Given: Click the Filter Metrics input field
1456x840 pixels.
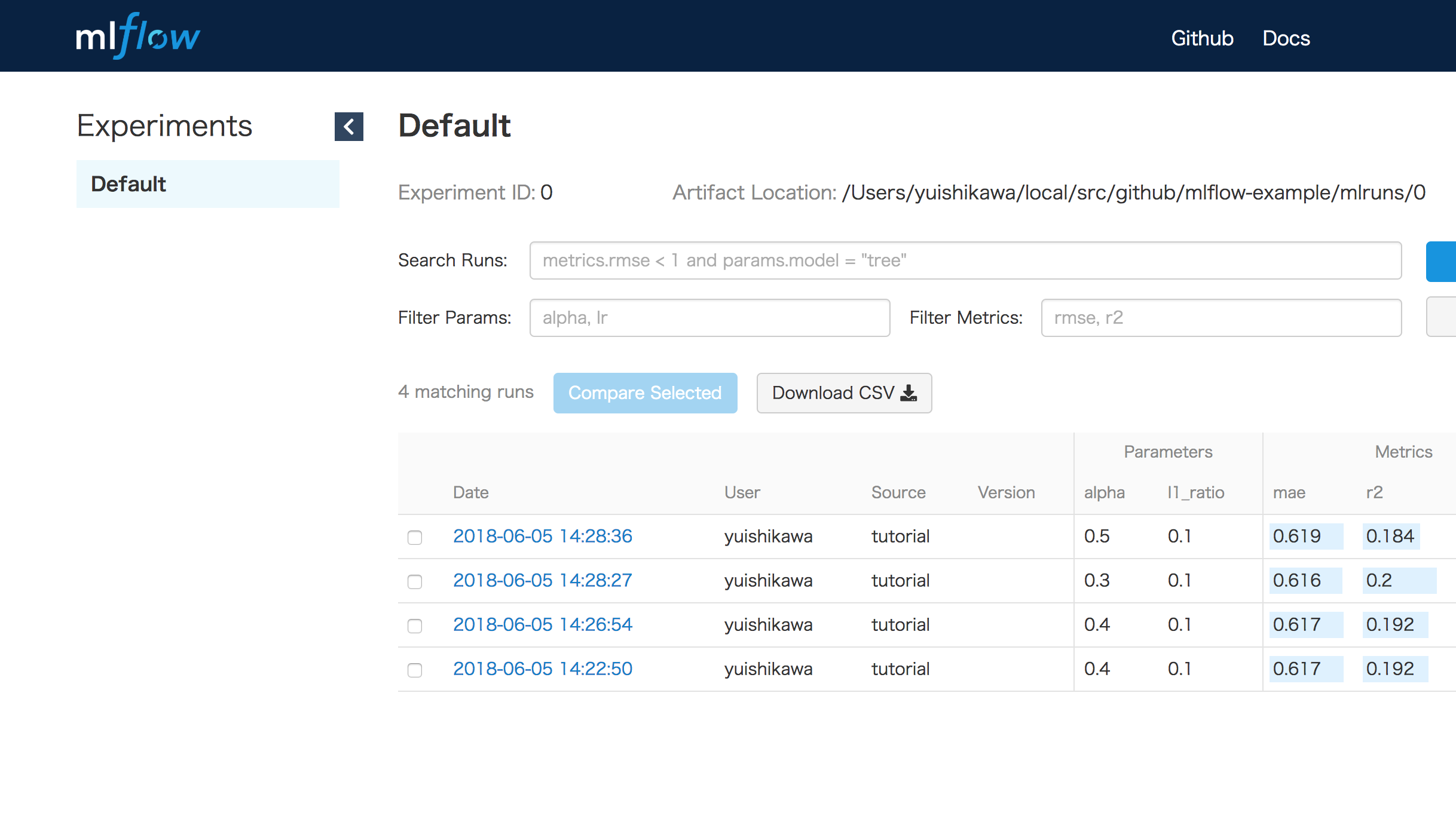Looking at the screenshot, I should [1221, 317].
